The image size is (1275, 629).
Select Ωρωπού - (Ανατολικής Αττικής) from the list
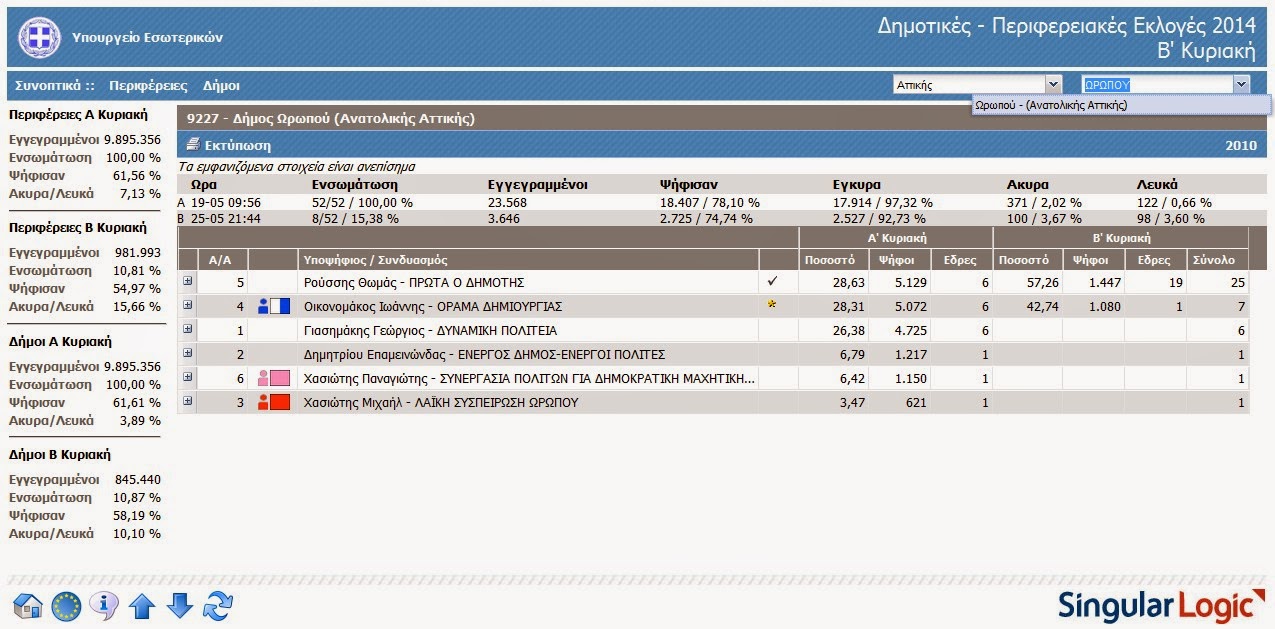coord(1121,104)
